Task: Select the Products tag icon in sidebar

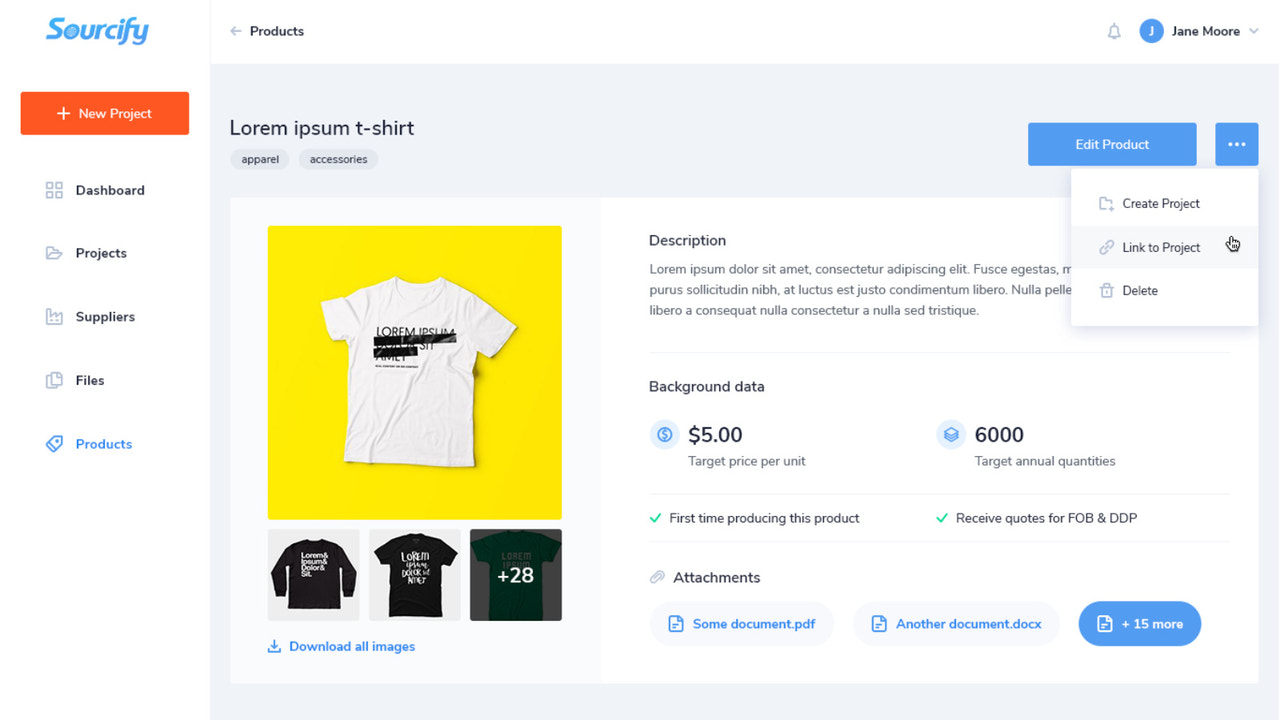Action: click(x=53, y=443)
